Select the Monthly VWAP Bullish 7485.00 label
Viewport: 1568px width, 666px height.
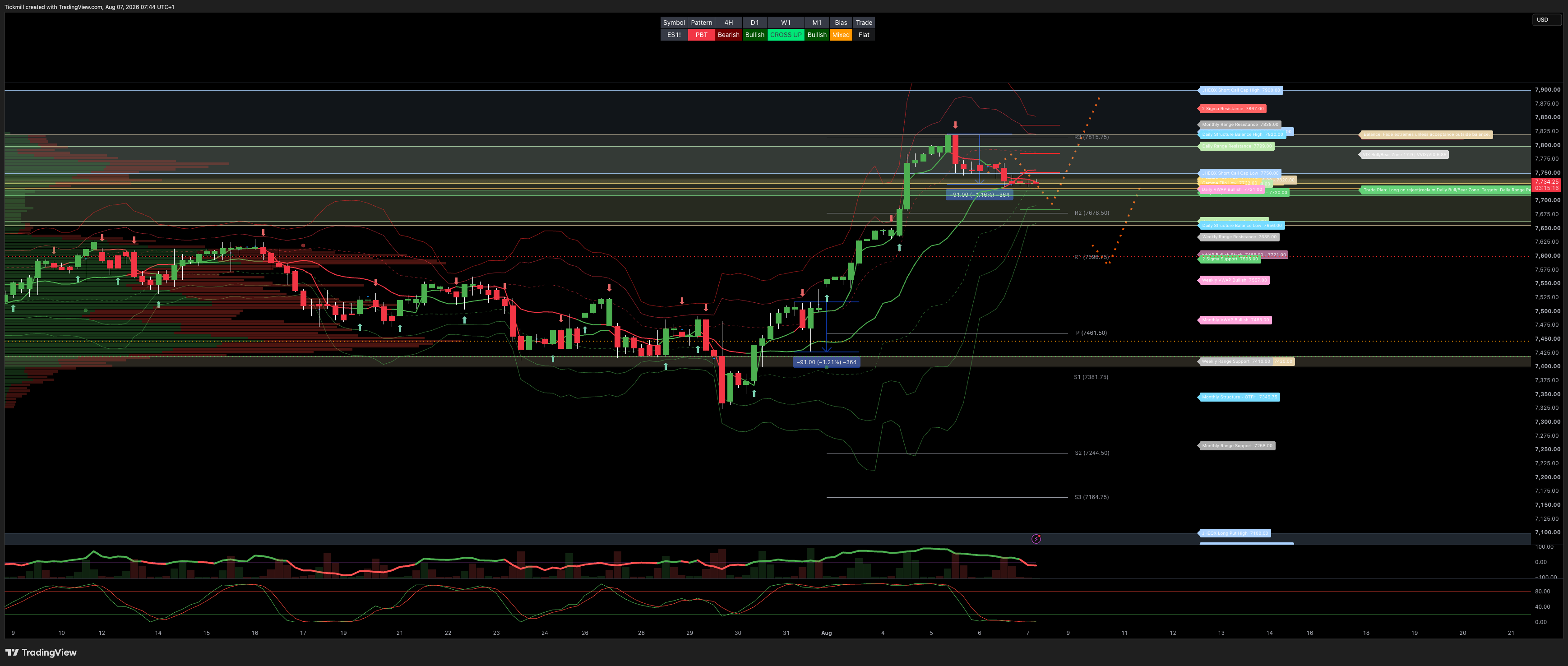pos(1235,319)
